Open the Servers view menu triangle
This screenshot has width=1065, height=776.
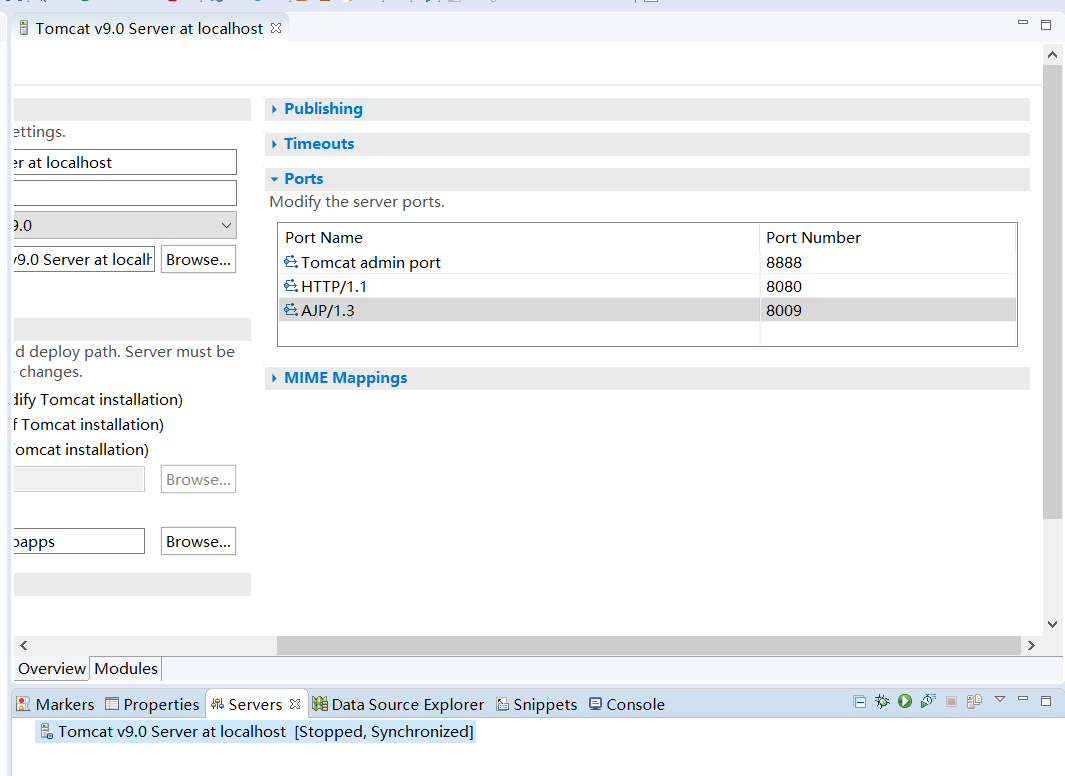(x=1000, y=699)
